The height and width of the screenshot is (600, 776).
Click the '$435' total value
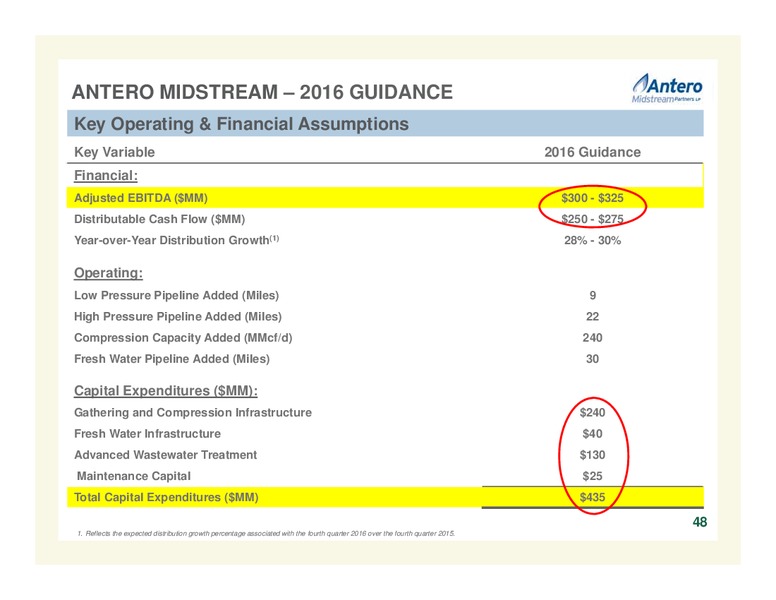click(x=592, y=498)
